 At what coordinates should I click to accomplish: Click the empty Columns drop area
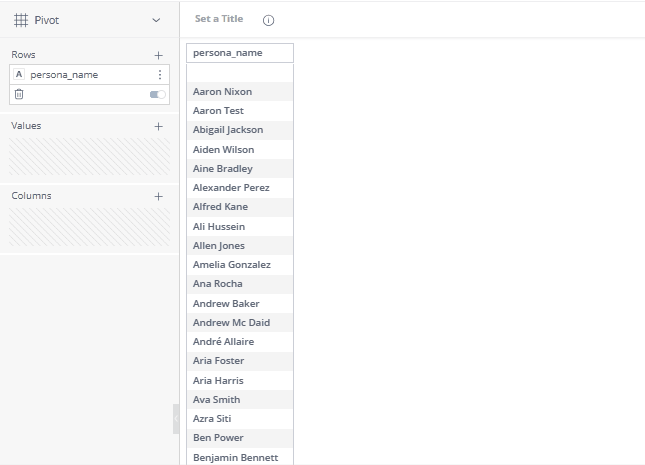coord(90,227)
